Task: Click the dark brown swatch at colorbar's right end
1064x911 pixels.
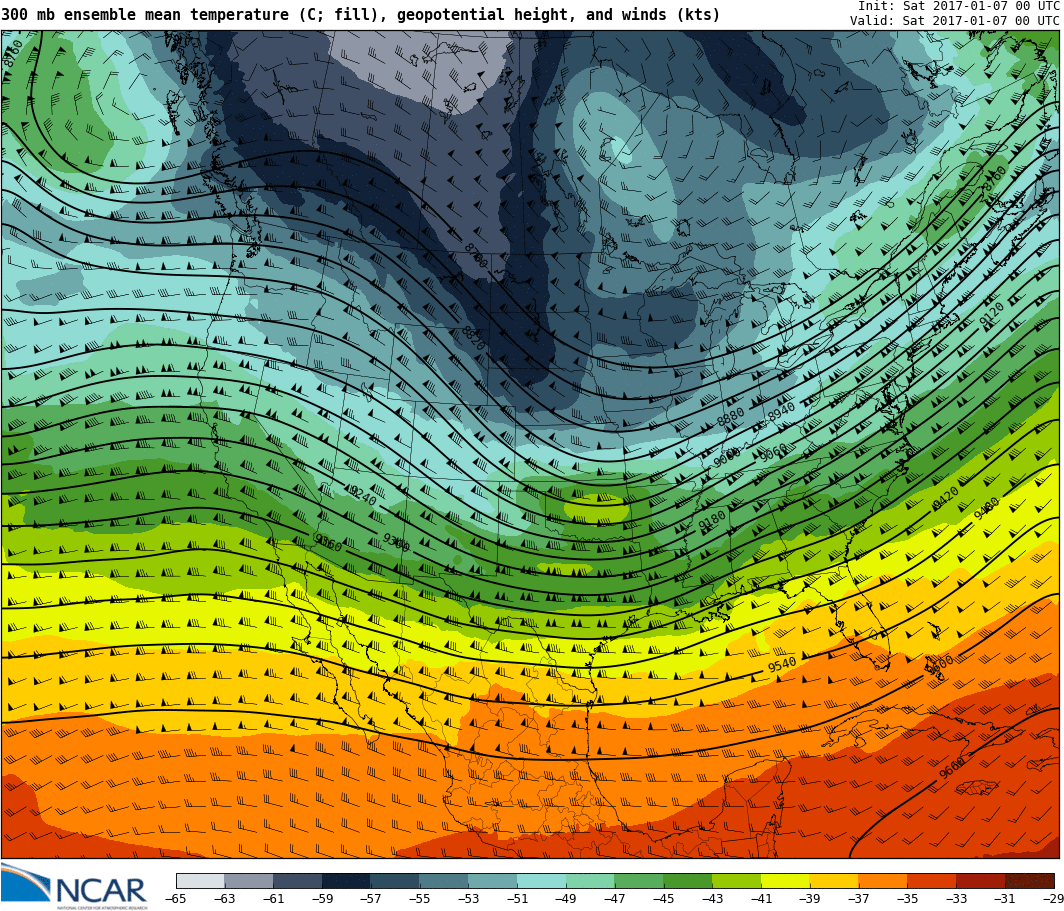Action: tap(1029, 881)
